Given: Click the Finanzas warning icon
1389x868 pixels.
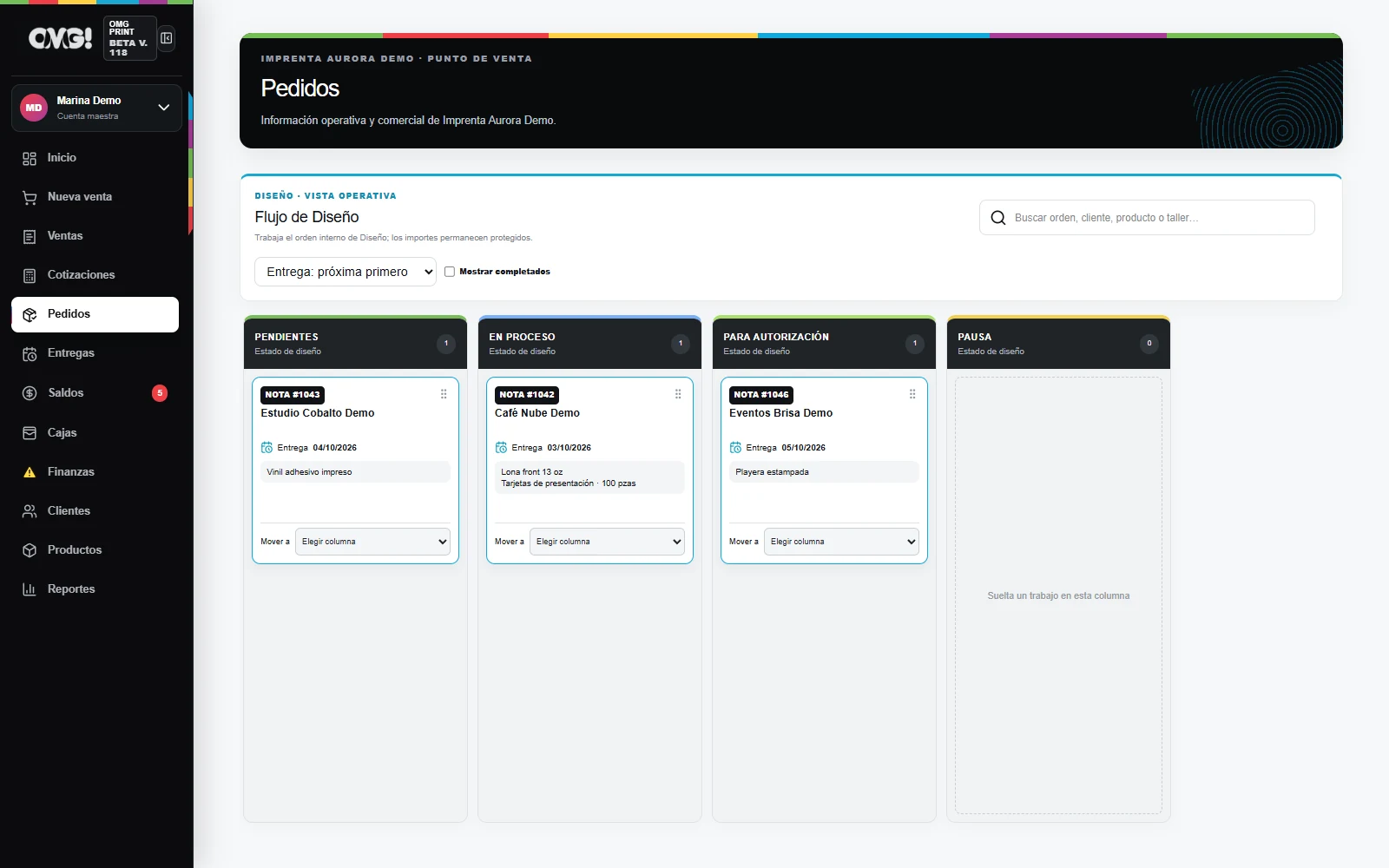Looking at the screenshot, I should [x=30, y=472].
